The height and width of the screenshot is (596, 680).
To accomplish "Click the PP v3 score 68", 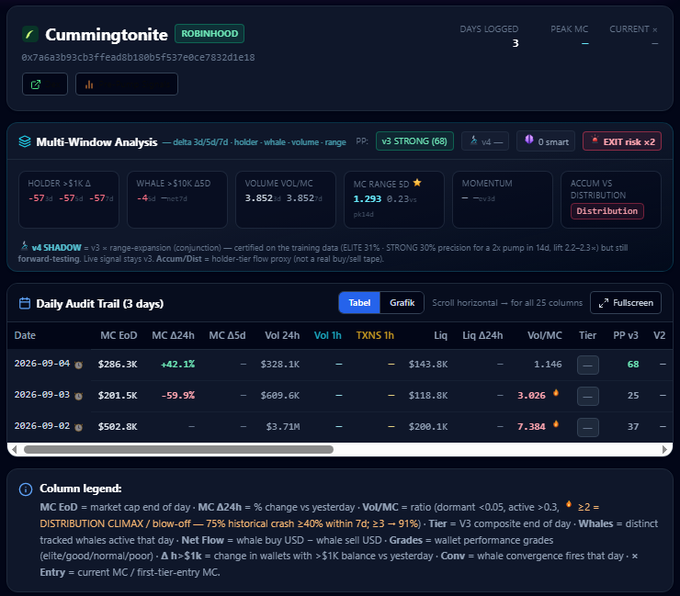I will 633,364.
